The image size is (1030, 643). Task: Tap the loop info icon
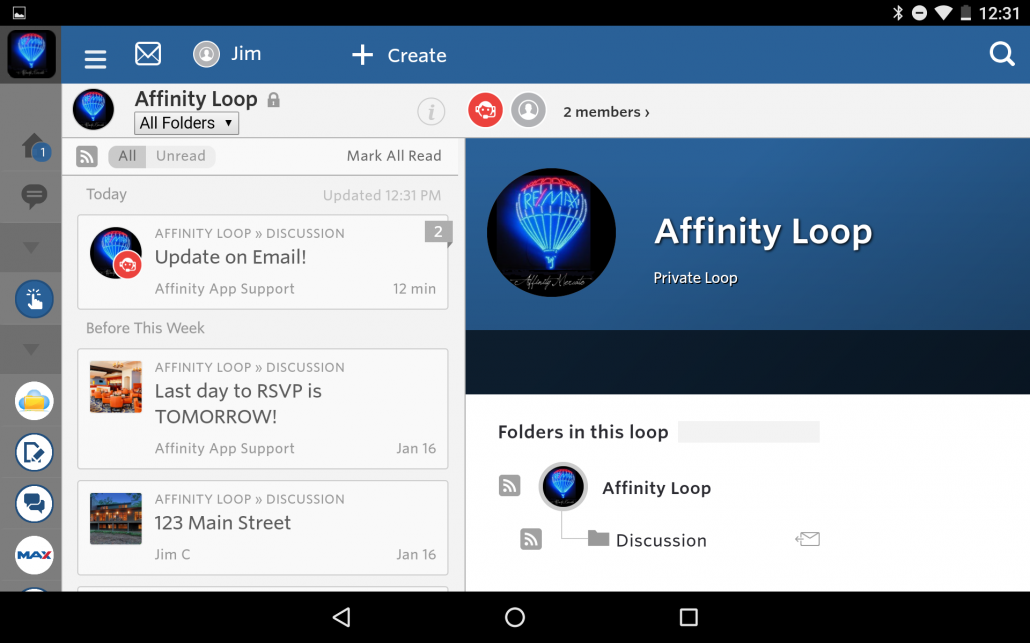(x=431, y=112)
